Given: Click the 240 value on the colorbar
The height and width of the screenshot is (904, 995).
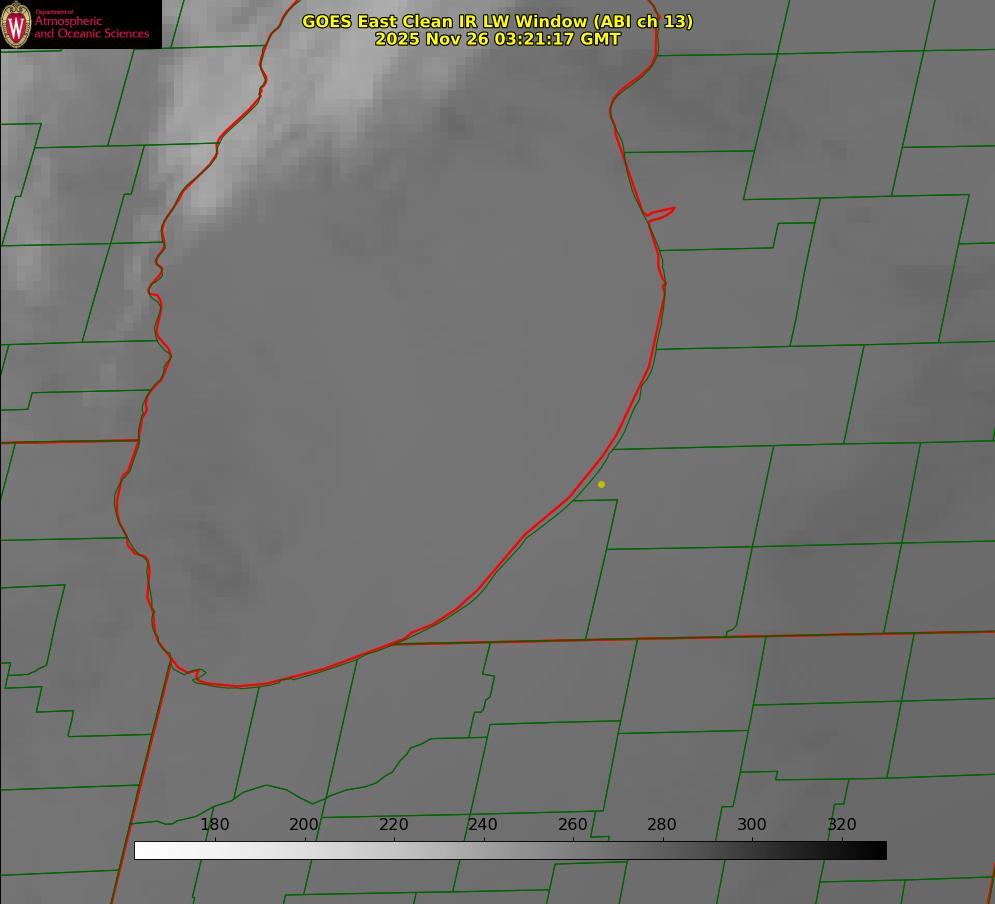Looking at the screenshot, I should (483, 825).
